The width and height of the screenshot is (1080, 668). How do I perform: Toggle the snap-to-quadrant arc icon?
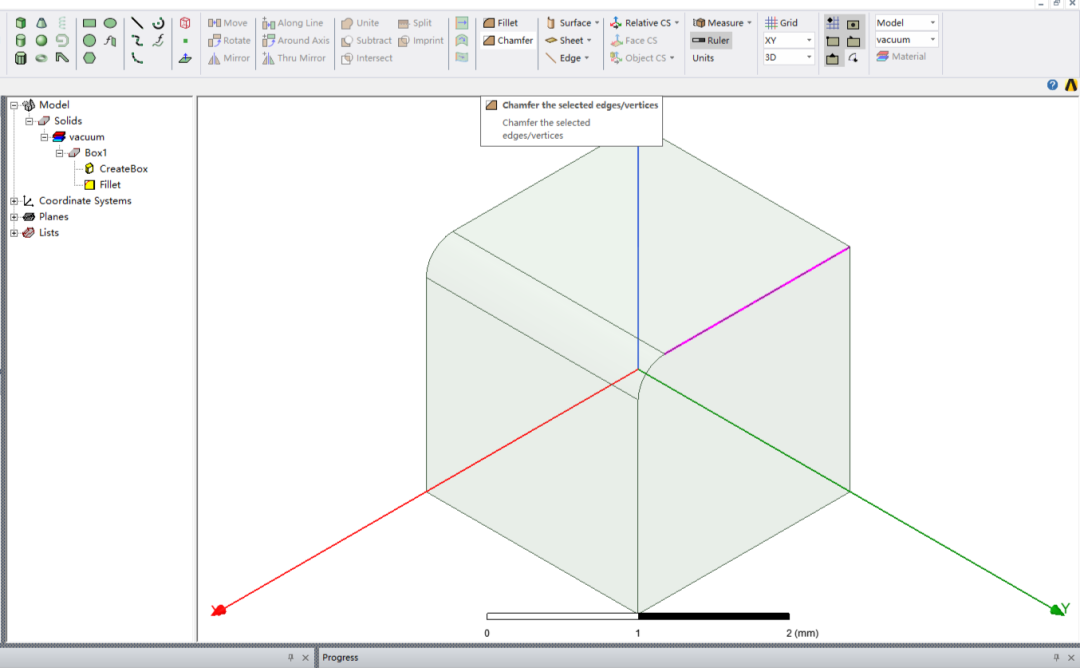tap(853, 59)
